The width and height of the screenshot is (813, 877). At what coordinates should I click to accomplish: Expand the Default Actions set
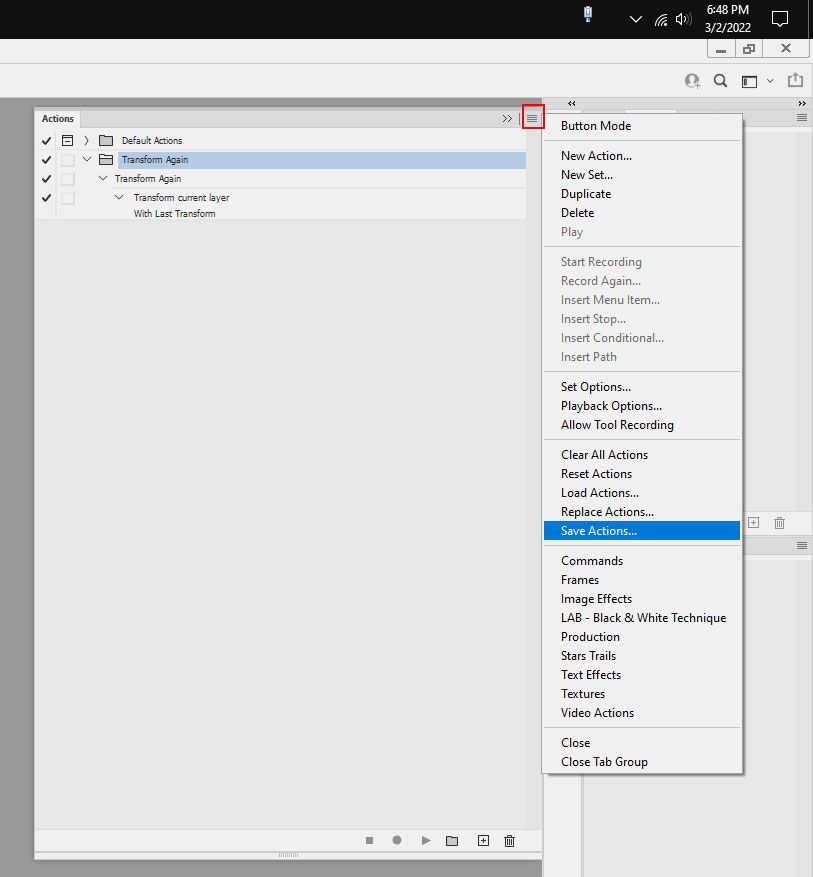(x=85, y=140)
